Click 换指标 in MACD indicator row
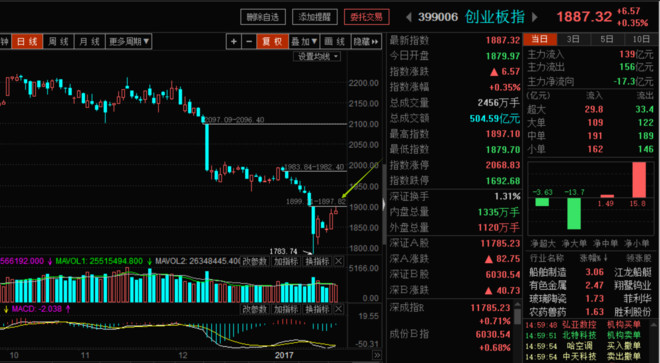The height and width of the screenshot is (363, 660). [317, 309]
